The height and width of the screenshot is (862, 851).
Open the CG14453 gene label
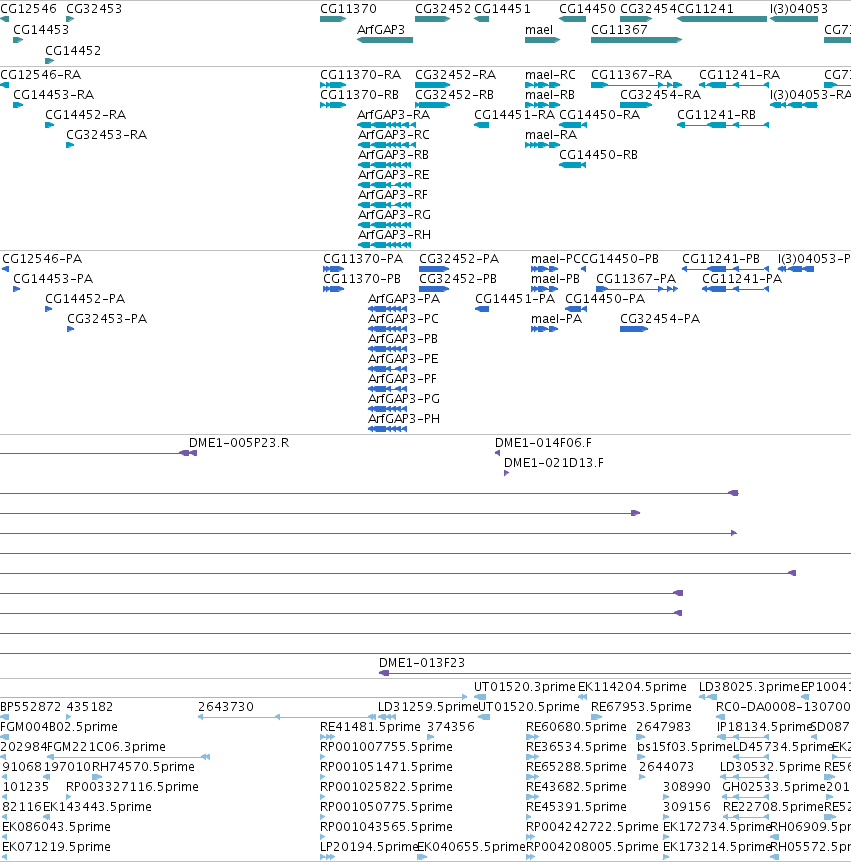pos(41,30)
